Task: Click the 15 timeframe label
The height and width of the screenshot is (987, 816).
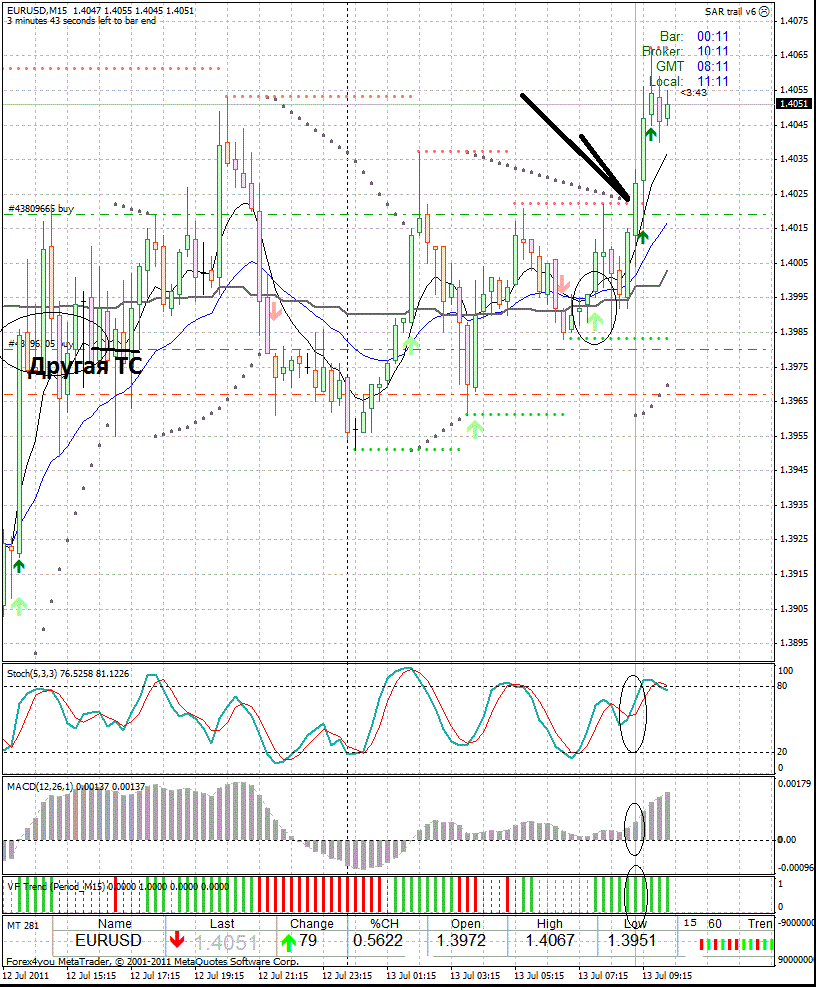Action: click(690, 923)
